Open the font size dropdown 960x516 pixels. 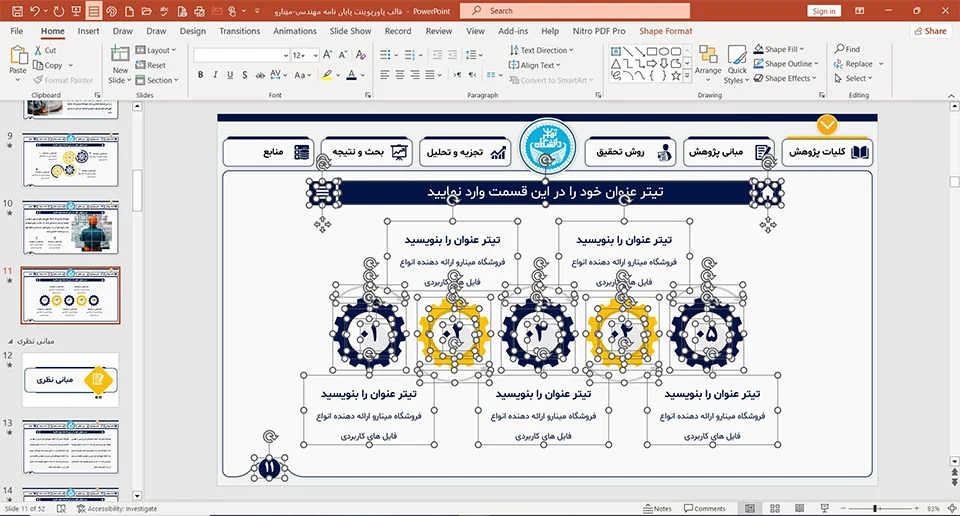click(x=315, y=56)
